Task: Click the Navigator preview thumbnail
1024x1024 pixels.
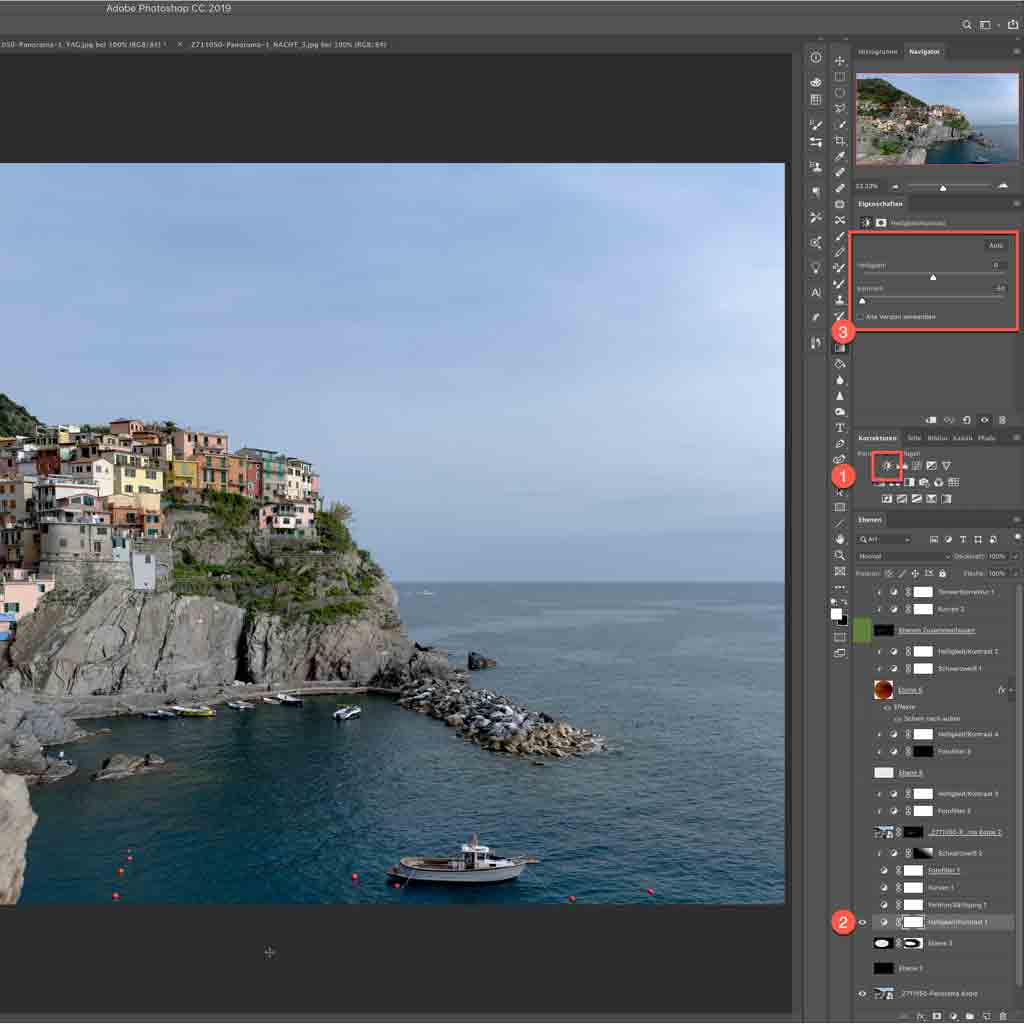Action: [x=936, y=119]
